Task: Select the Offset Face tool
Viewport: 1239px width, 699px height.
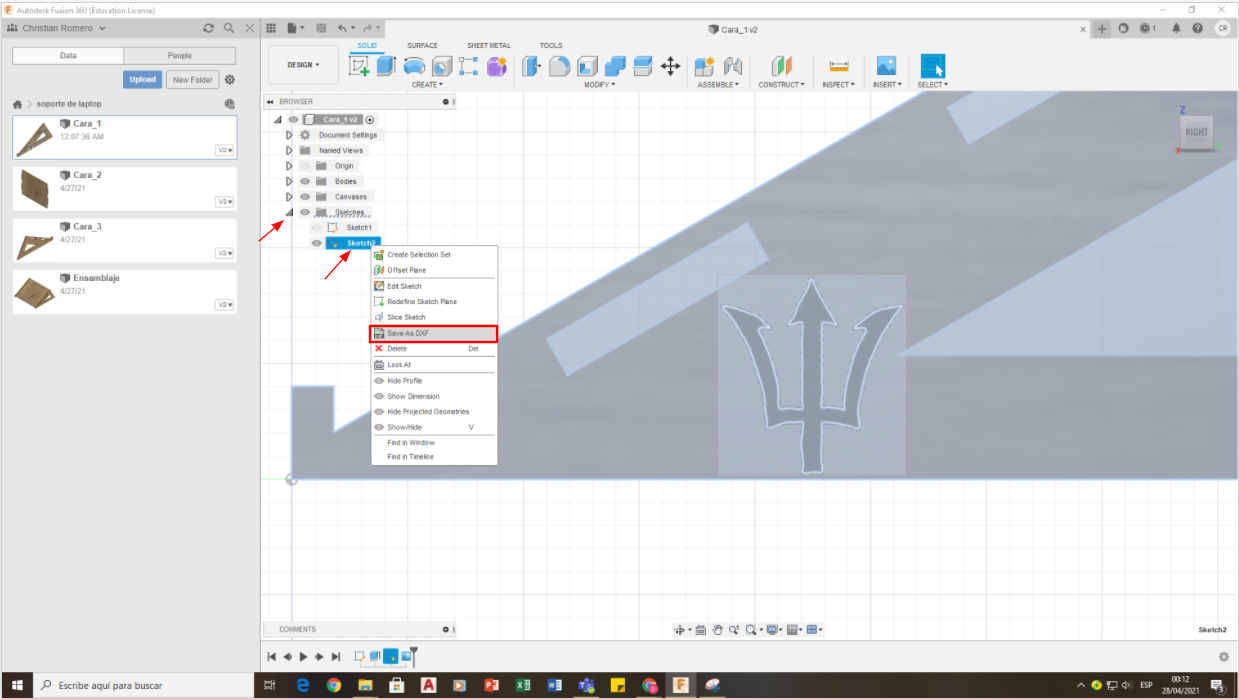Action: pos(643,66)
